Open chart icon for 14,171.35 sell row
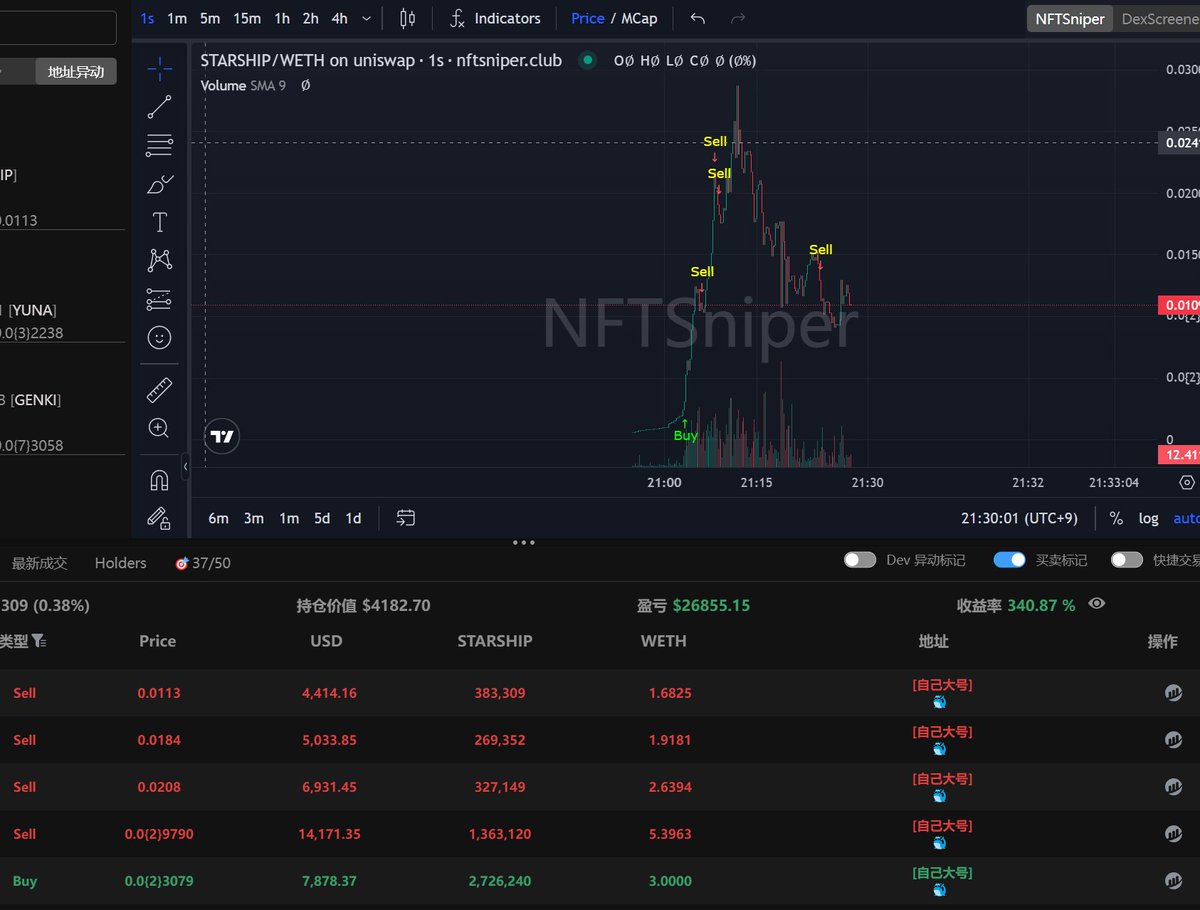 pyautogui.click(x=1173, y=834)
